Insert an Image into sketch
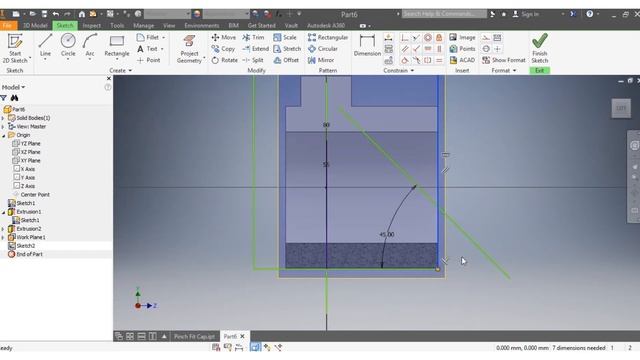This screenshot has width=640, height=360. [x=462, y=38]
